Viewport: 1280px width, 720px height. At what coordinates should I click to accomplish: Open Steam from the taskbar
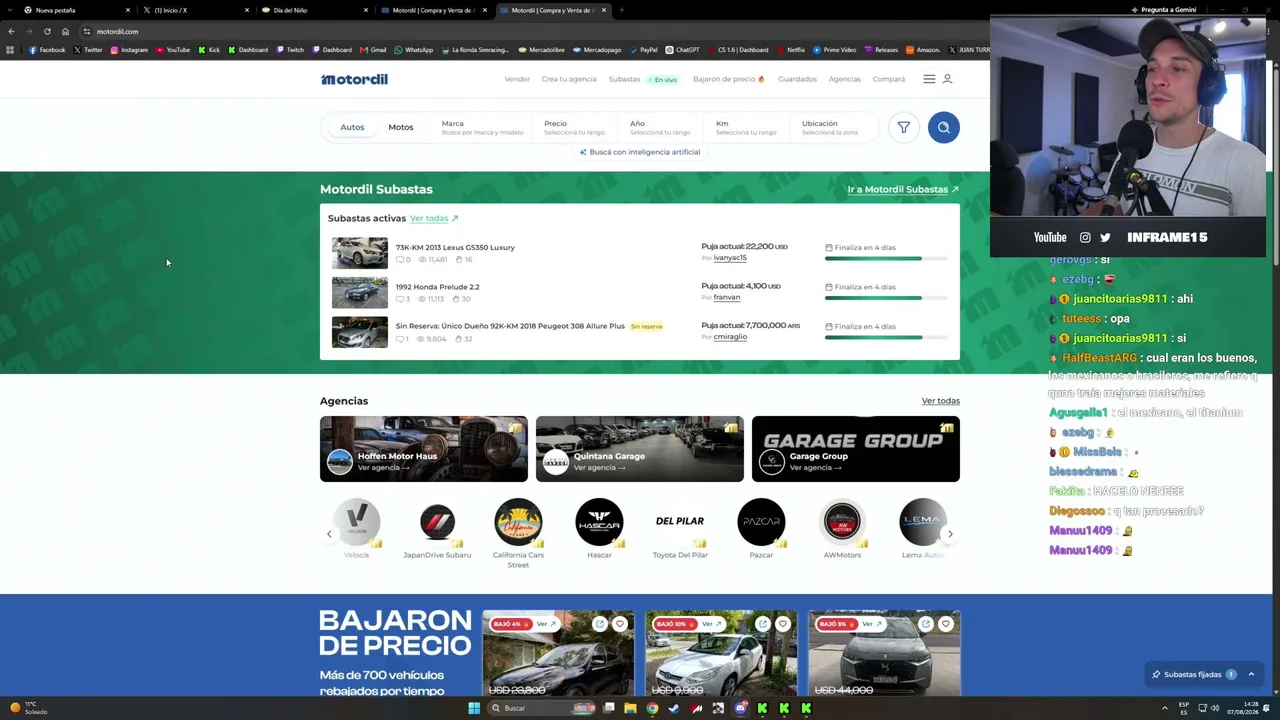tap(674, 708)
